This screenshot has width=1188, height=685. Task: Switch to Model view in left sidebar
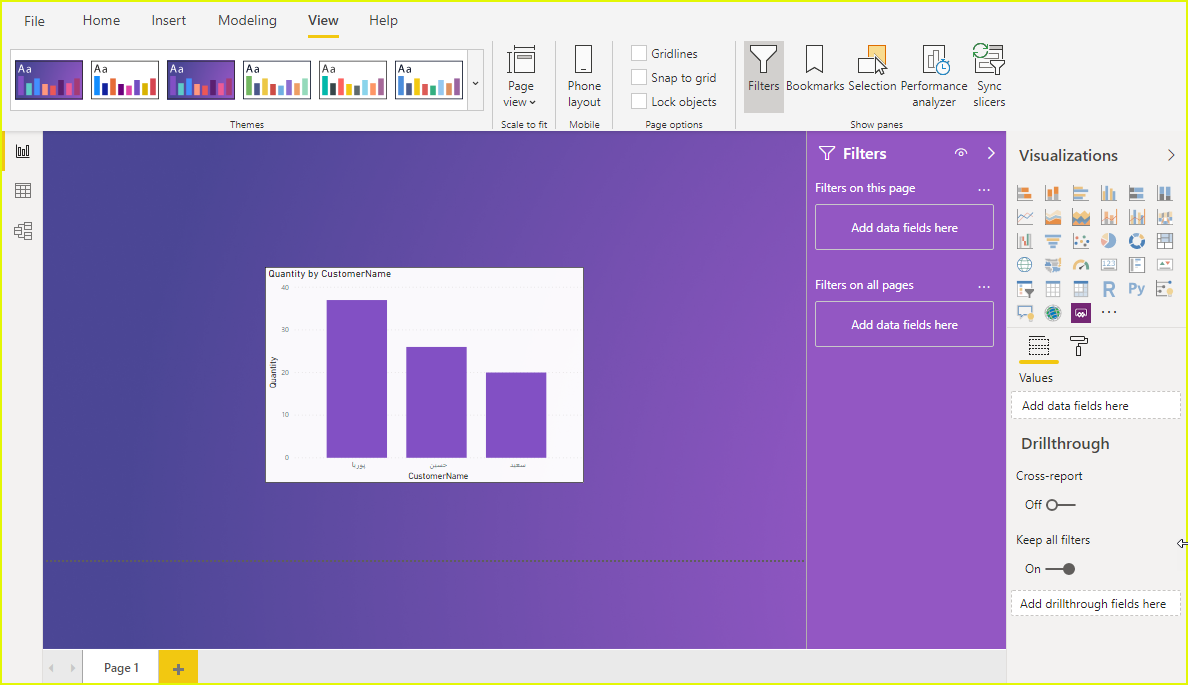(x=23, y=230)
